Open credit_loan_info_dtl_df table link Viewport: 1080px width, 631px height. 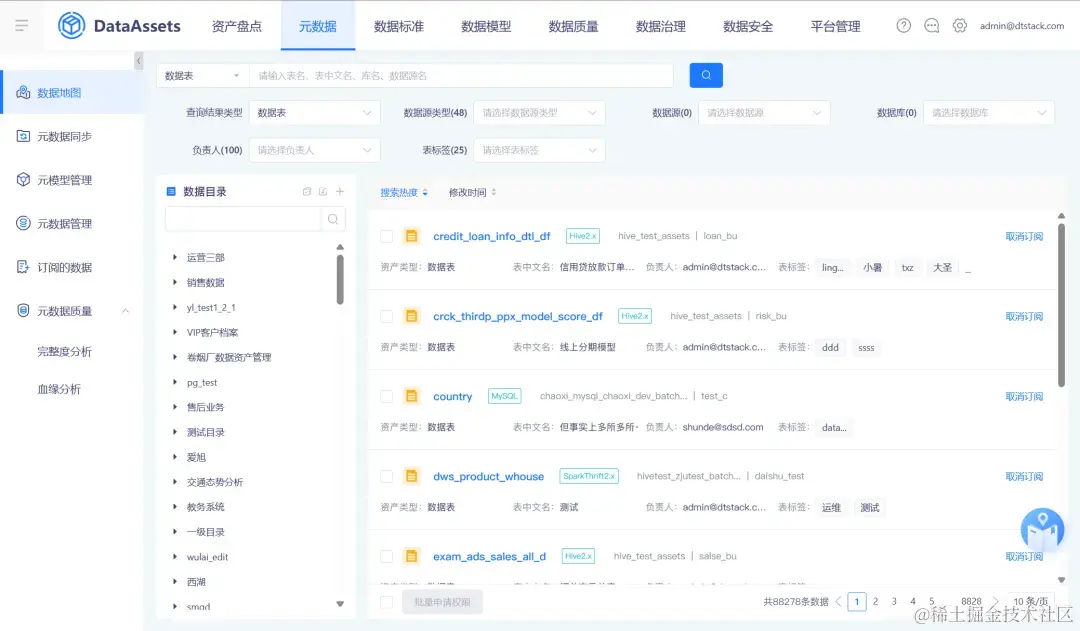click(x=492, y=236)
